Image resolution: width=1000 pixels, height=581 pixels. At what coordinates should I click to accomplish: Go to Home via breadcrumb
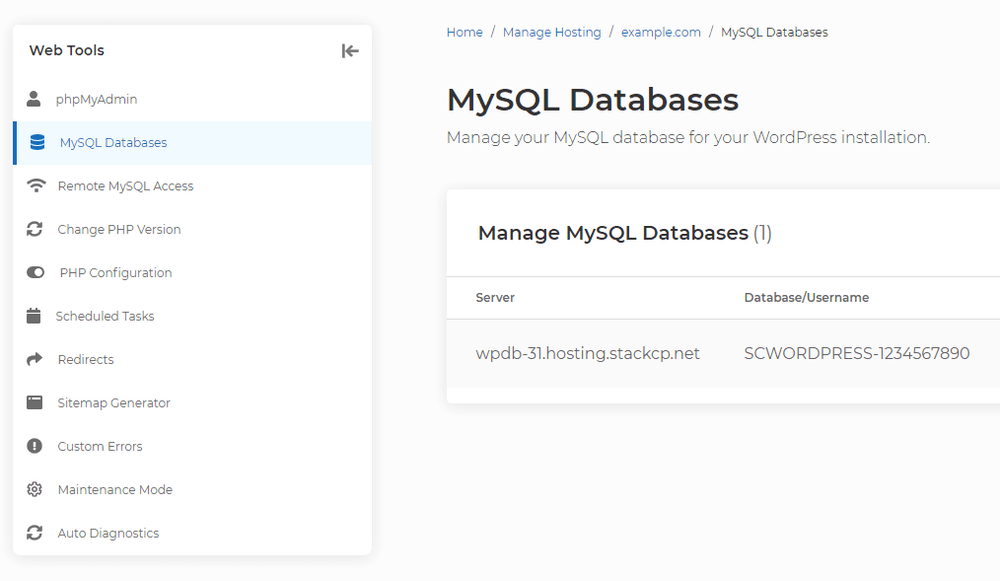pyautogui.click(x=464, y=32)
